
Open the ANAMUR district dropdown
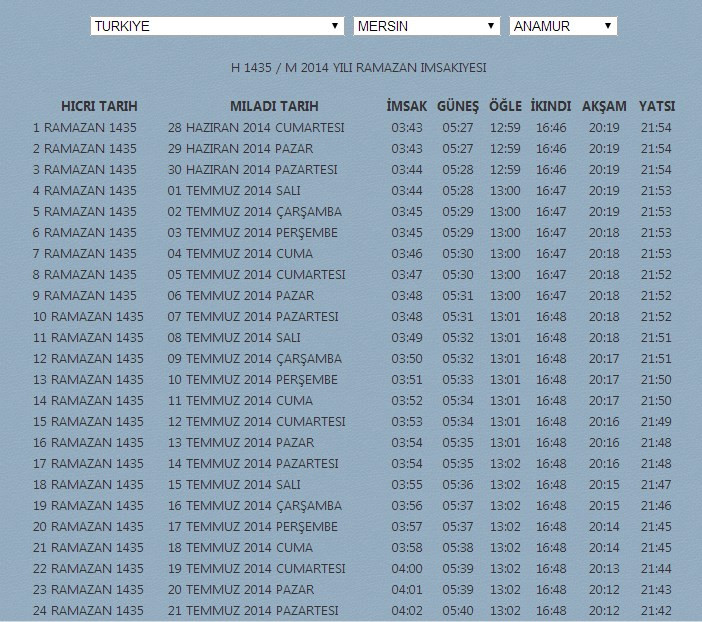coord(562,26)
